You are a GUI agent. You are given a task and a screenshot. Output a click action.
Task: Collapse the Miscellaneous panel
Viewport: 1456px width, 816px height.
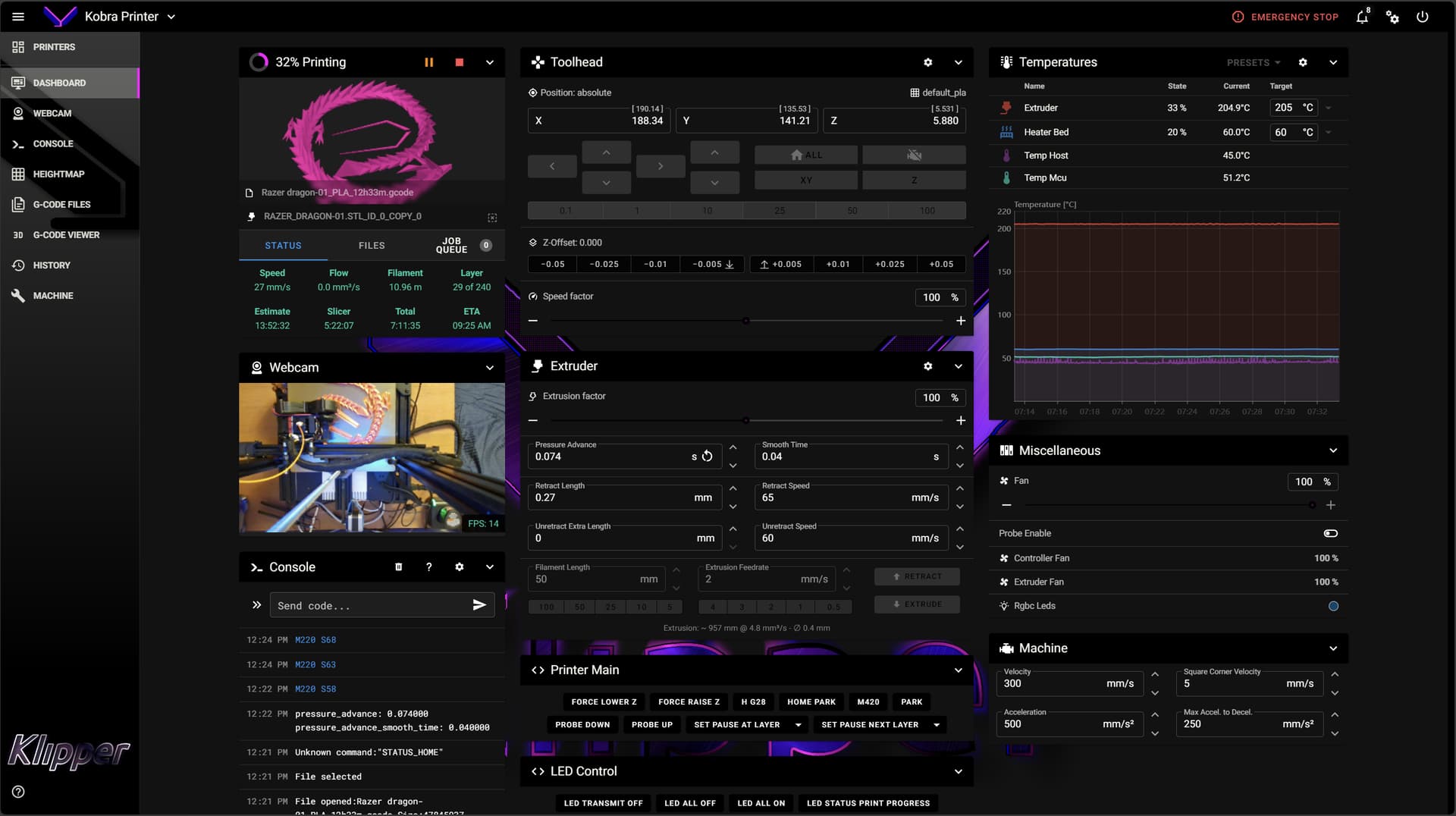1333,450
